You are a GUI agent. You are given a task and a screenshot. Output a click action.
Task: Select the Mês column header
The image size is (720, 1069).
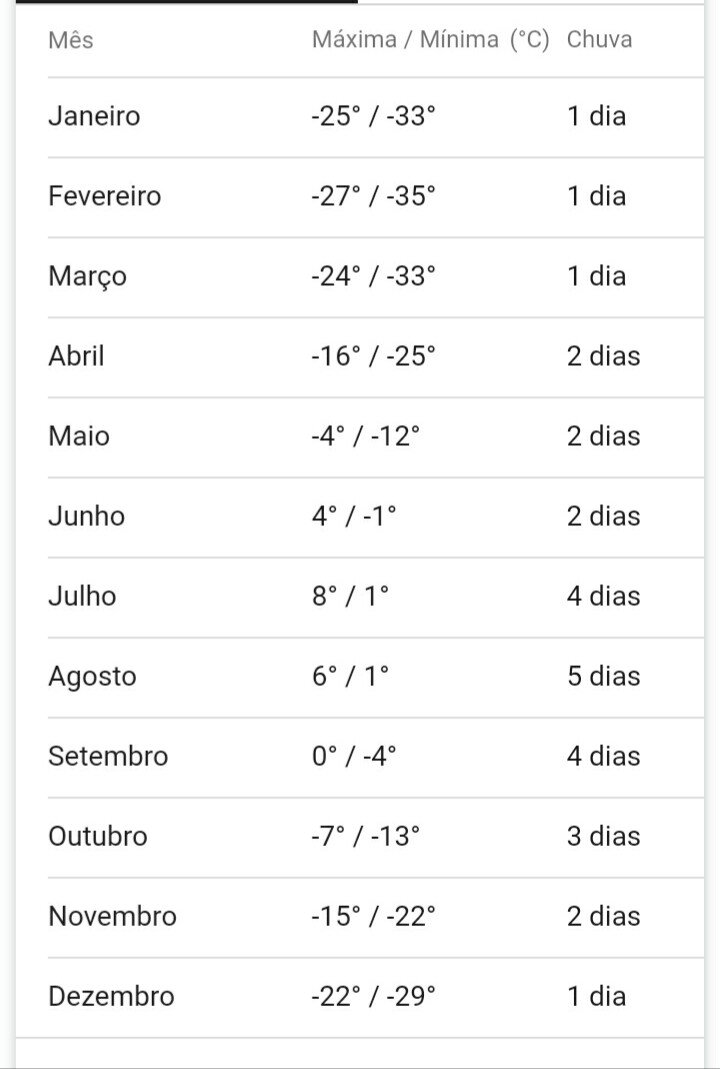click(x=70, y=40)
